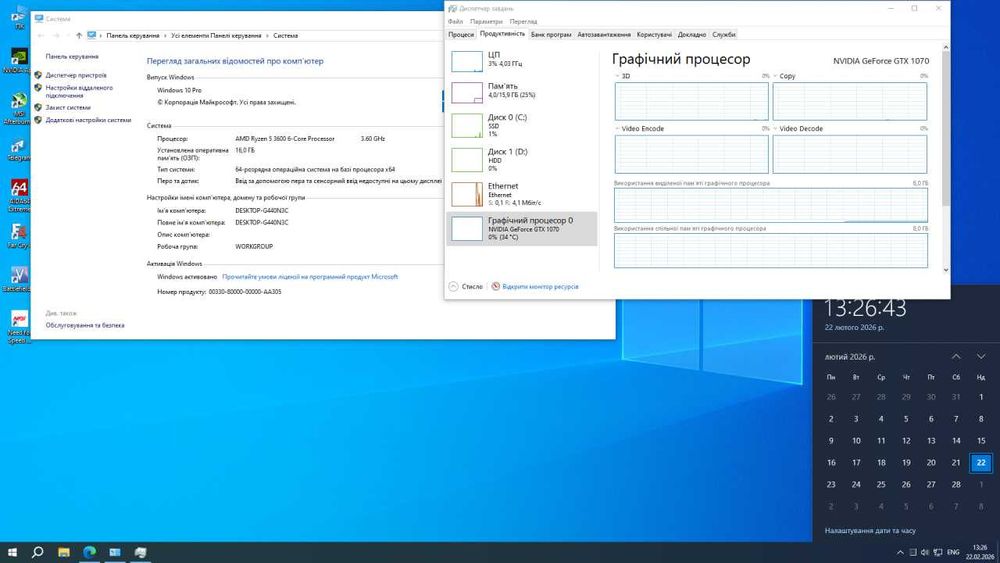Click the ENG language indicator
1000x563 pixels.
tap(953, 552)
